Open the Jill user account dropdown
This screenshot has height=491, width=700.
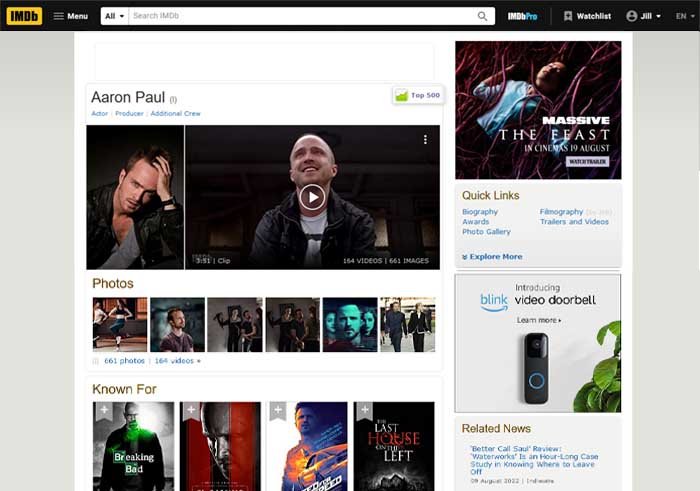coord(644,16)
